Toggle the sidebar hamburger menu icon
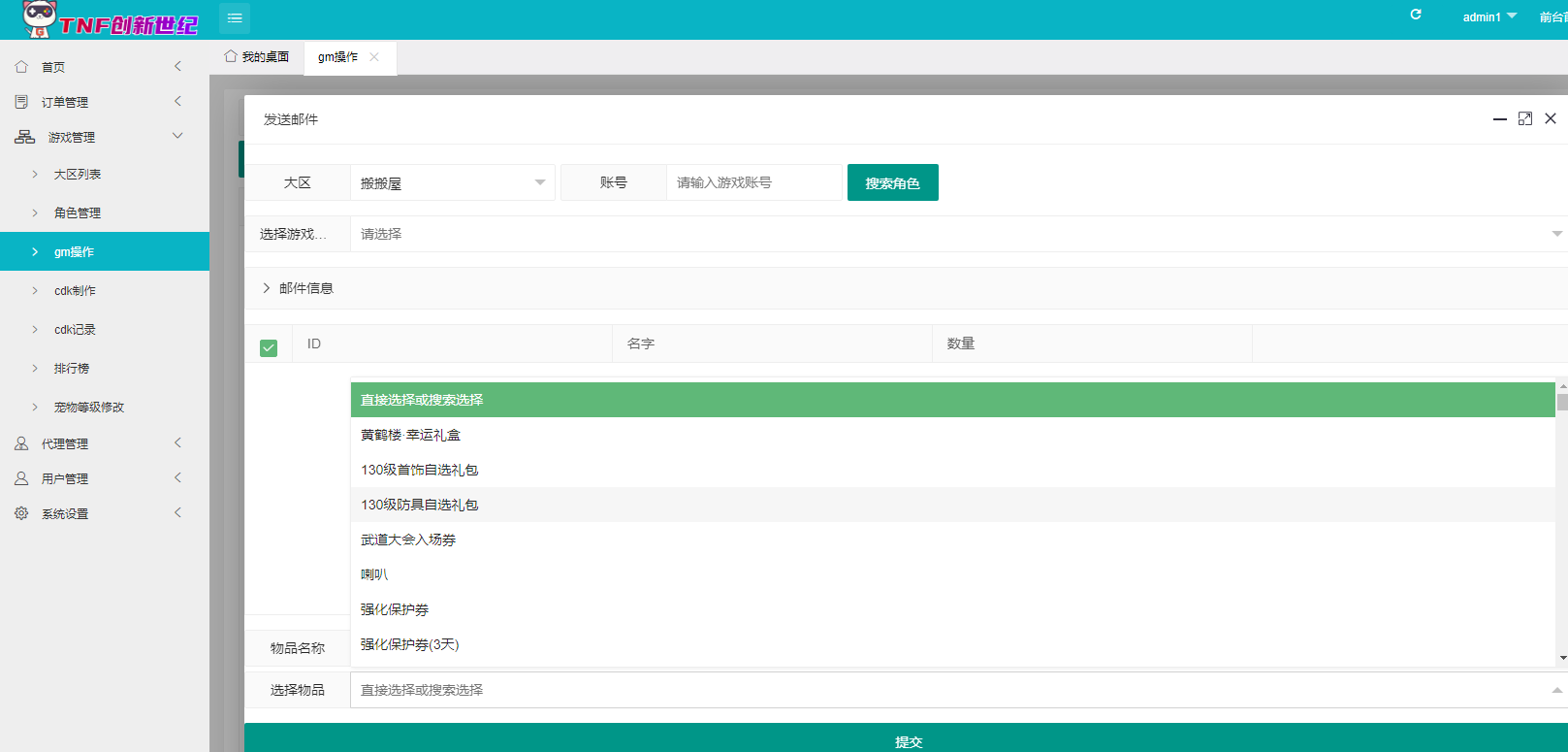 pyautogui.click(x=235, y=18)
